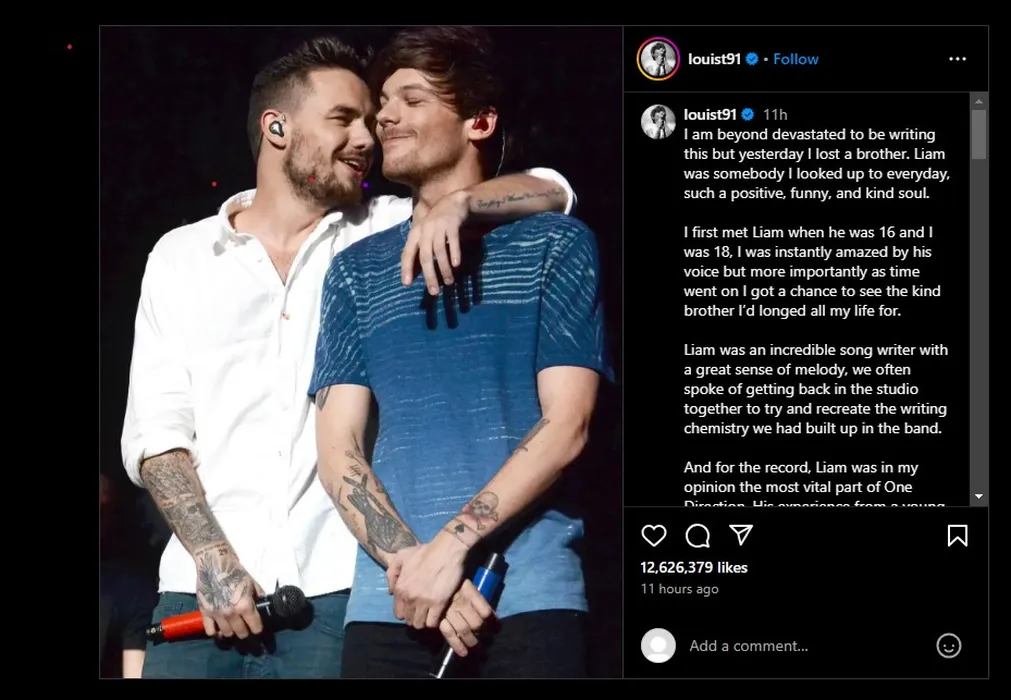This screenshot has height=700, width=1011.
Task: Click the verified badge in post header
Action: (x=752, y=59)
